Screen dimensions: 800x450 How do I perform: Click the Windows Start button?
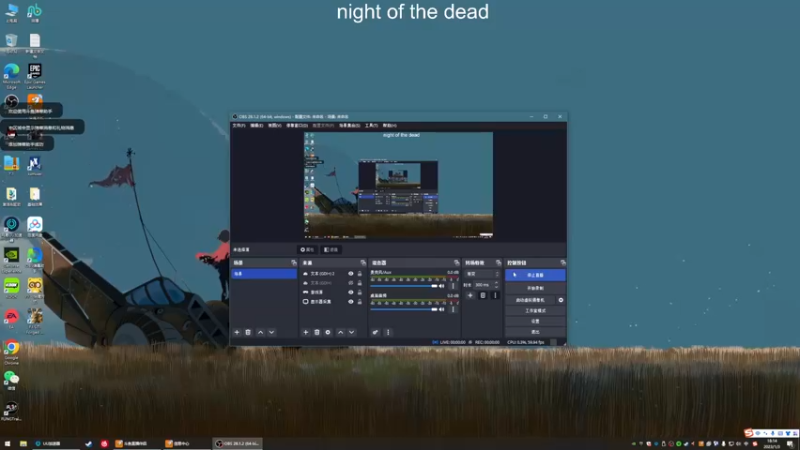[7, 444]
